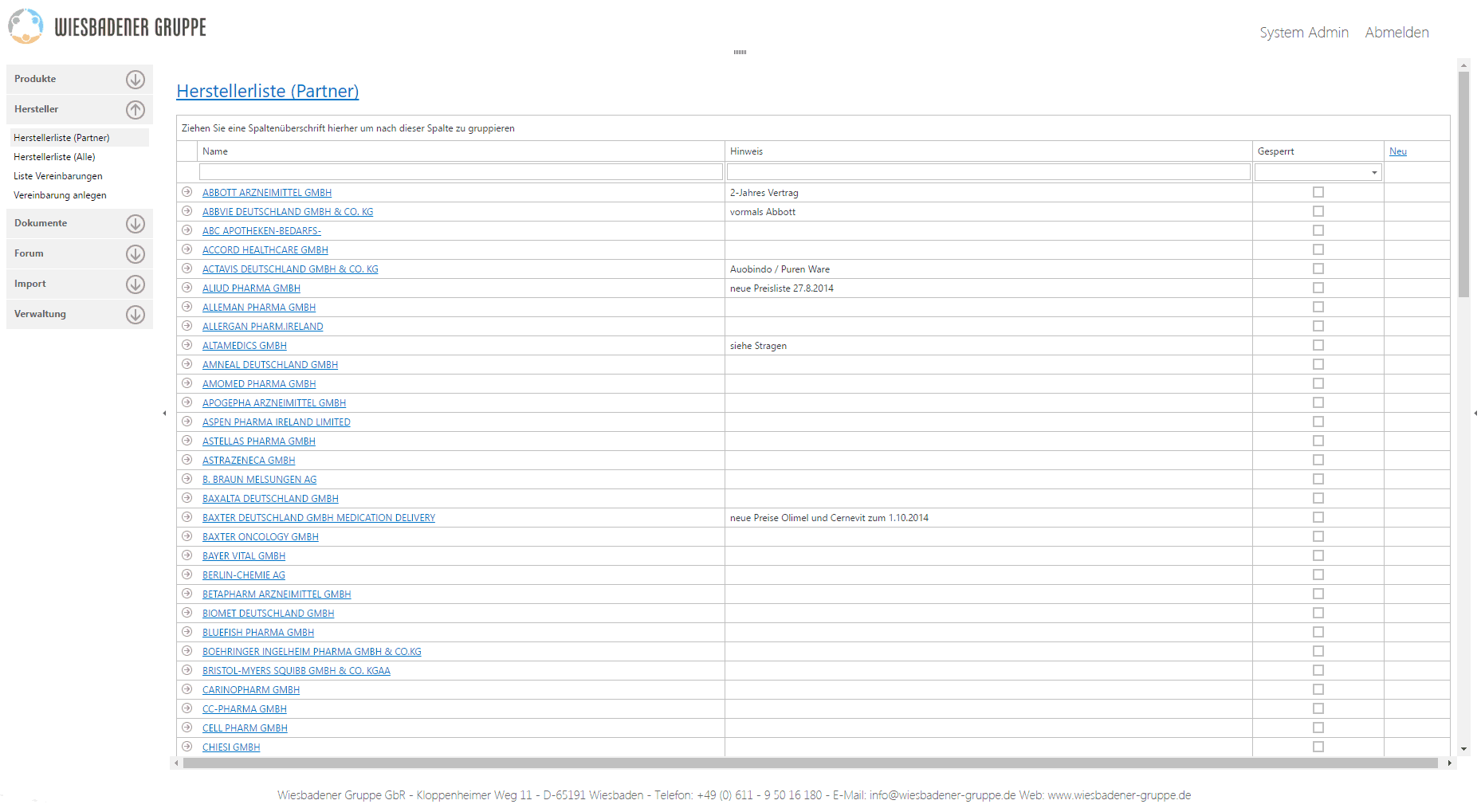The width and height of the screenshot is (1481, 812).
Task: Click arrow icon next to BAYER VITAL GMBH
Action: coord(187,555)
